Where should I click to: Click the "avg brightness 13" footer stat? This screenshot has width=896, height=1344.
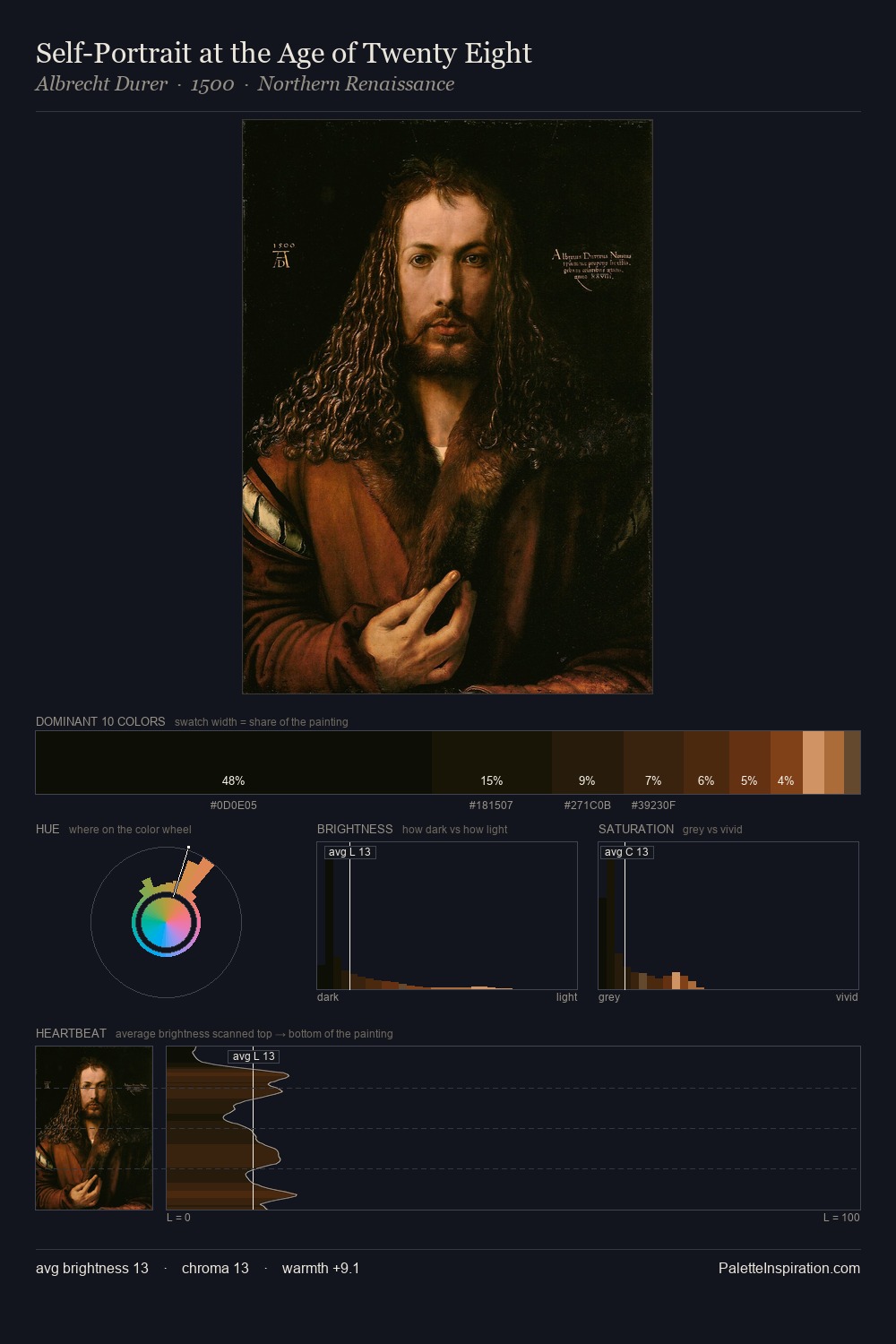point(92,1269)
